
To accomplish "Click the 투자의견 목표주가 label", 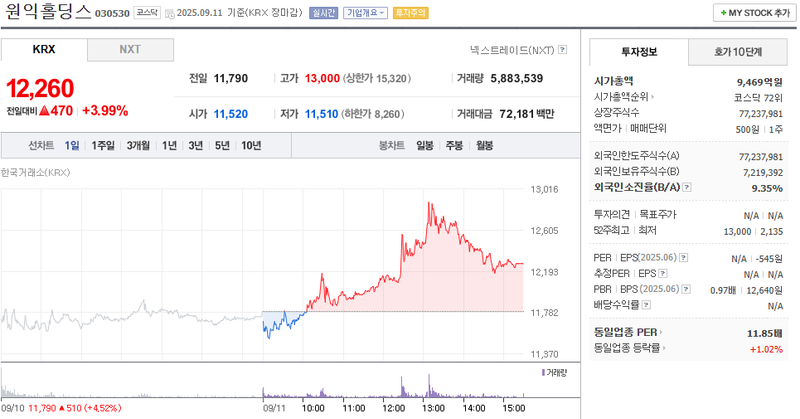I will click(635, 214).
